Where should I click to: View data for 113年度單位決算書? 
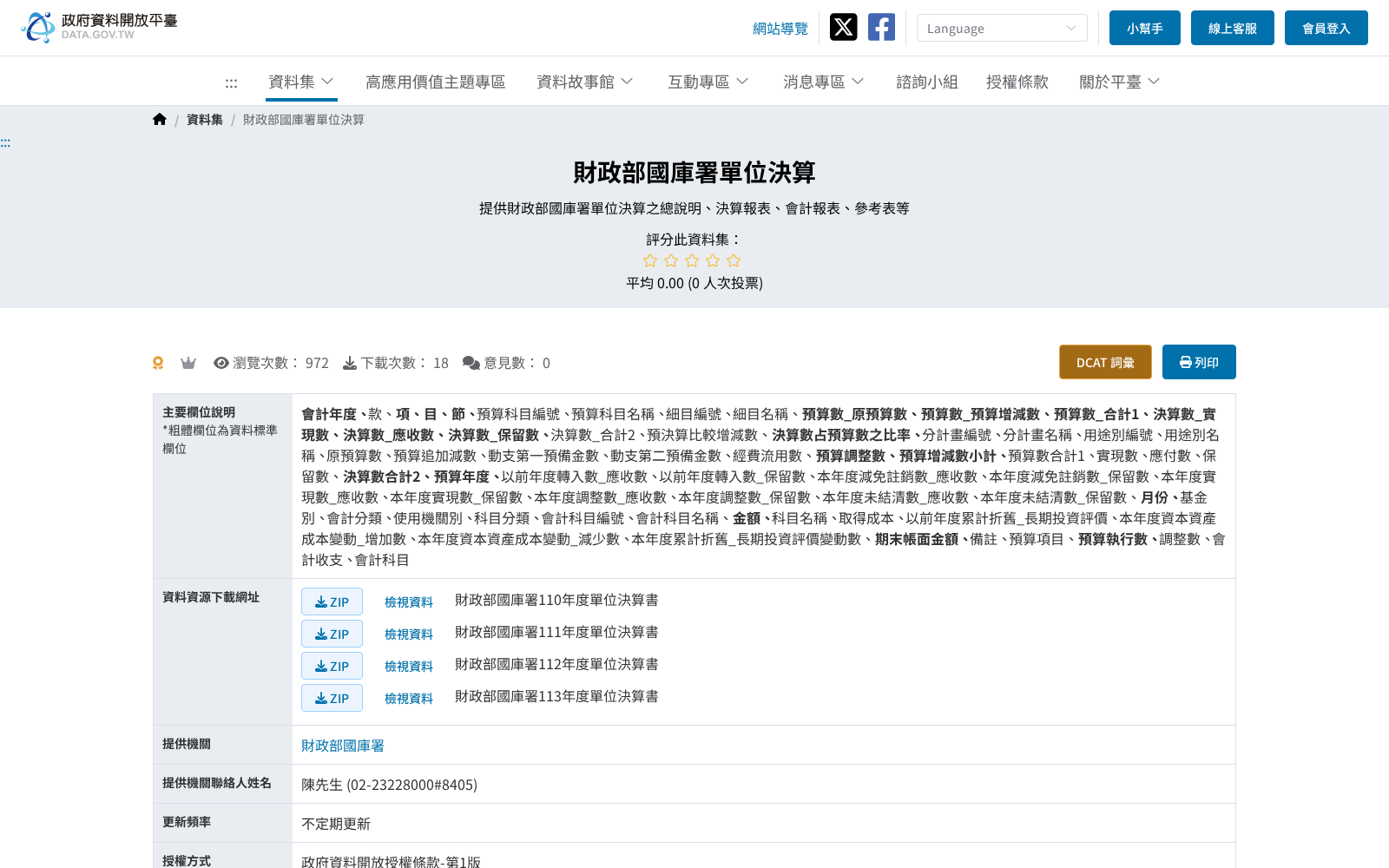point(409,698)
